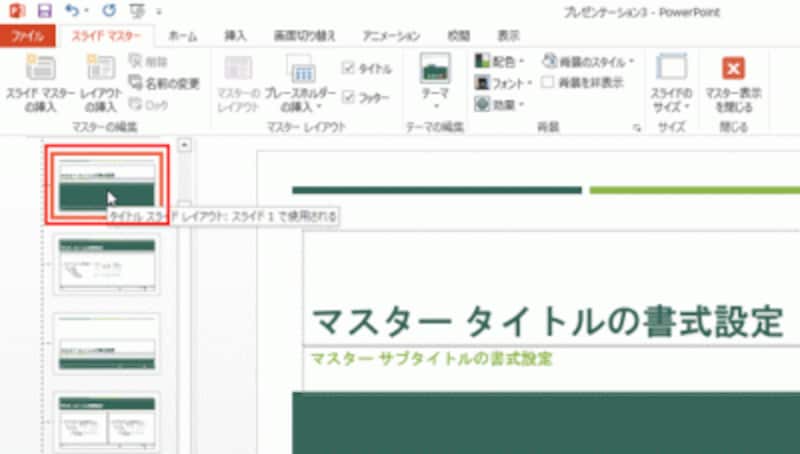Switch to the ホーム tab
The height and width of the screenshot is (454, 800).
coord(183,36)
